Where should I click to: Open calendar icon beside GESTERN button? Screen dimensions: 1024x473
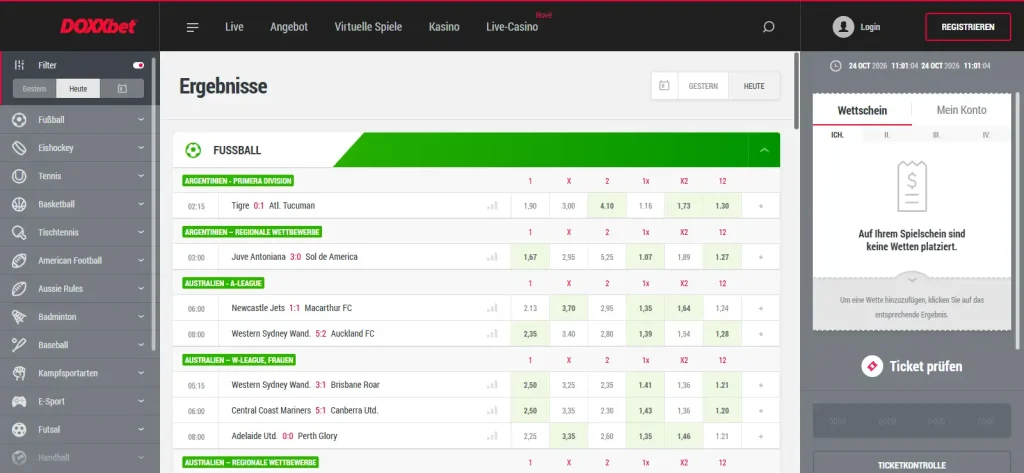coord(664,86)
